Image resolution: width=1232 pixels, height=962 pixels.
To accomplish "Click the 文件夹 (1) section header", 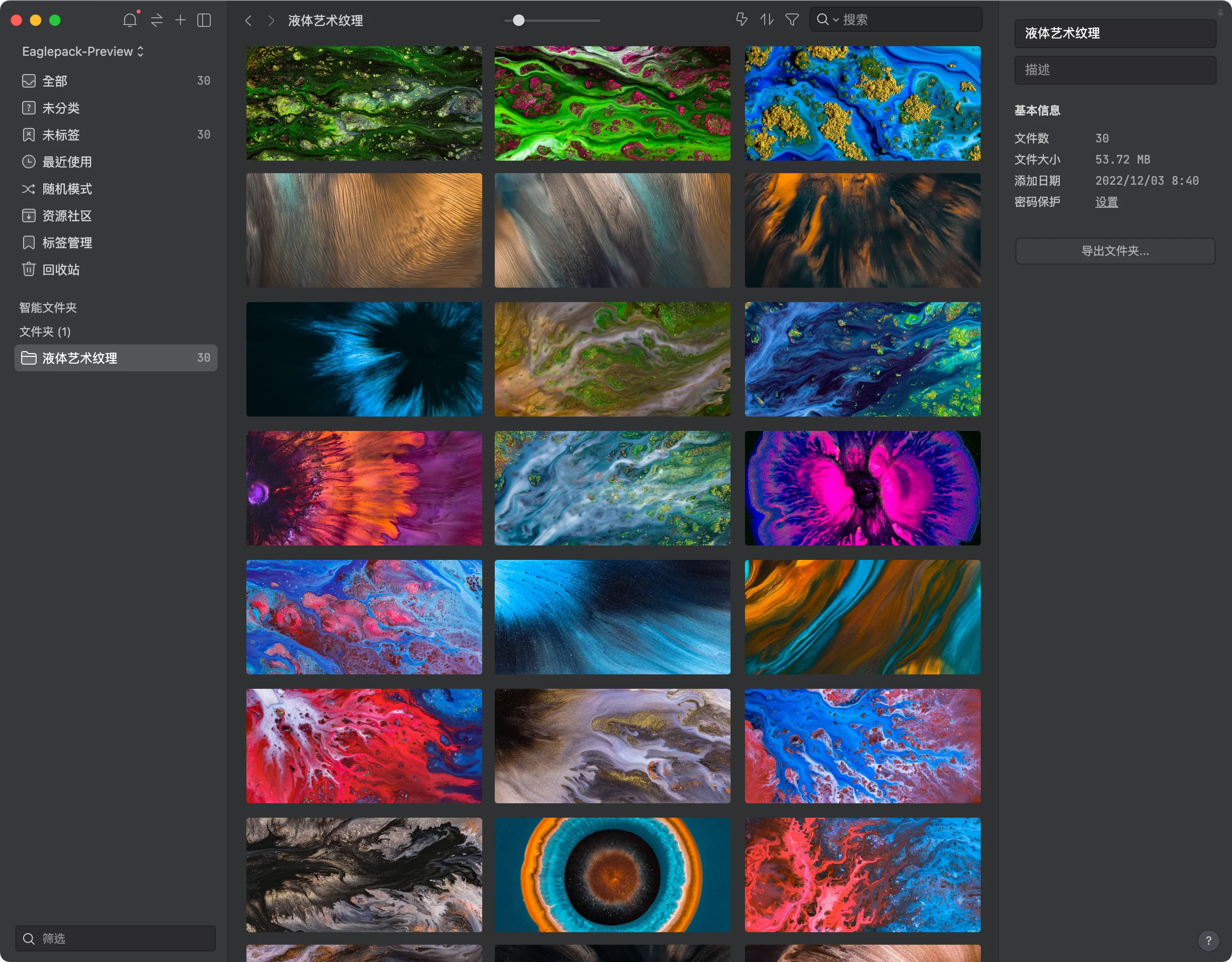I will [x=45, y=331].
